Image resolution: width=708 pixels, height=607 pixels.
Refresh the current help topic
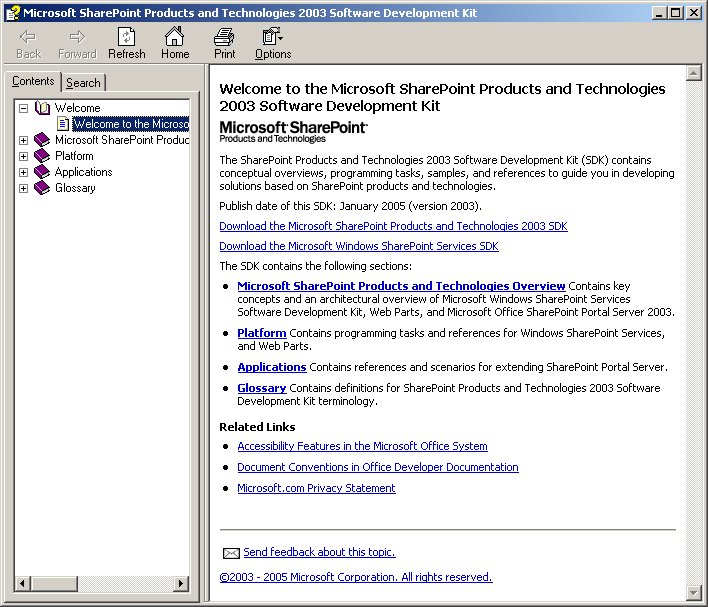tap(126, 43)
